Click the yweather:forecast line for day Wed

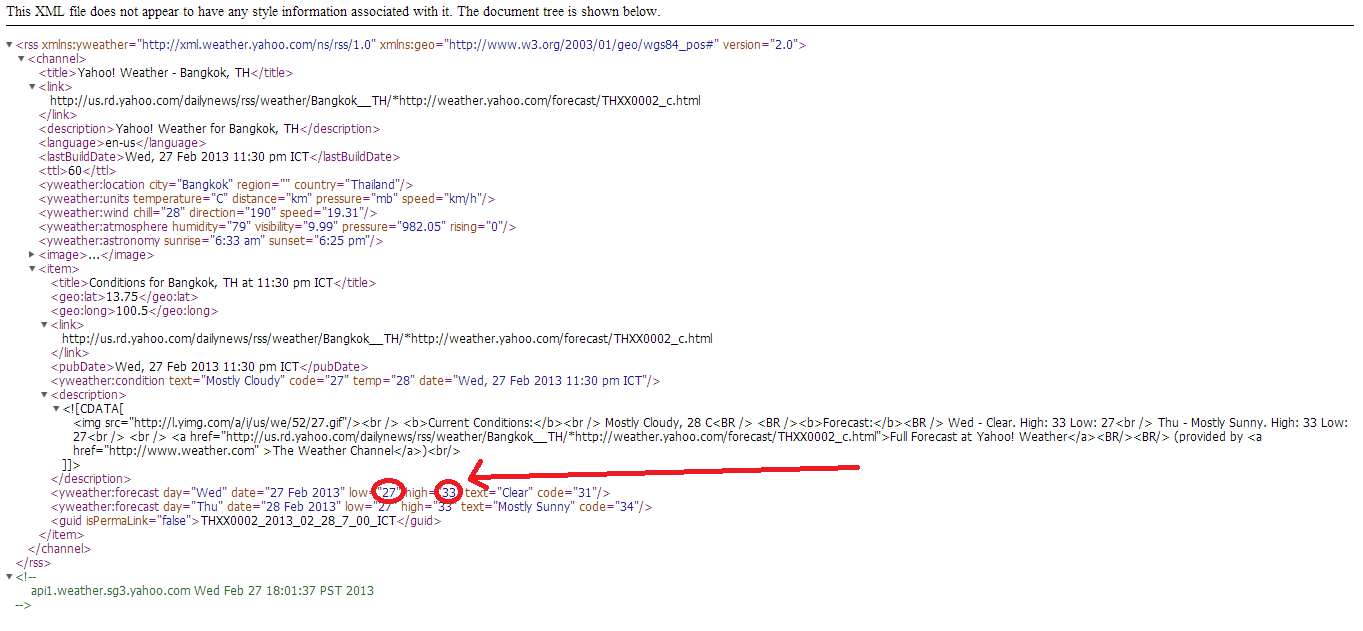point(330,493)
